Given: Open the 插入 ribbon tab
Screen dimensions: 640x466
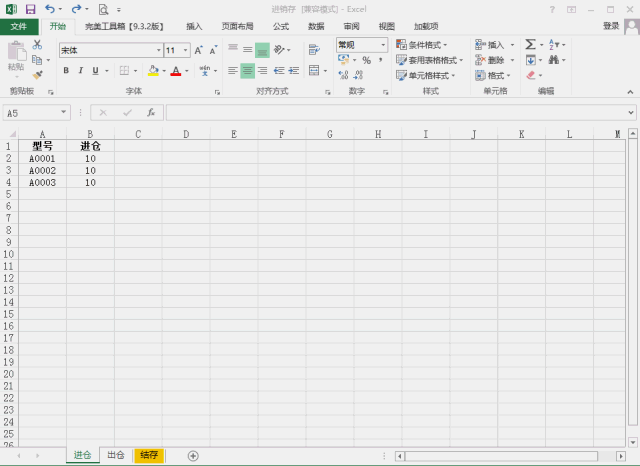Looking at the screenshot, I should click(x=194, y=27).
